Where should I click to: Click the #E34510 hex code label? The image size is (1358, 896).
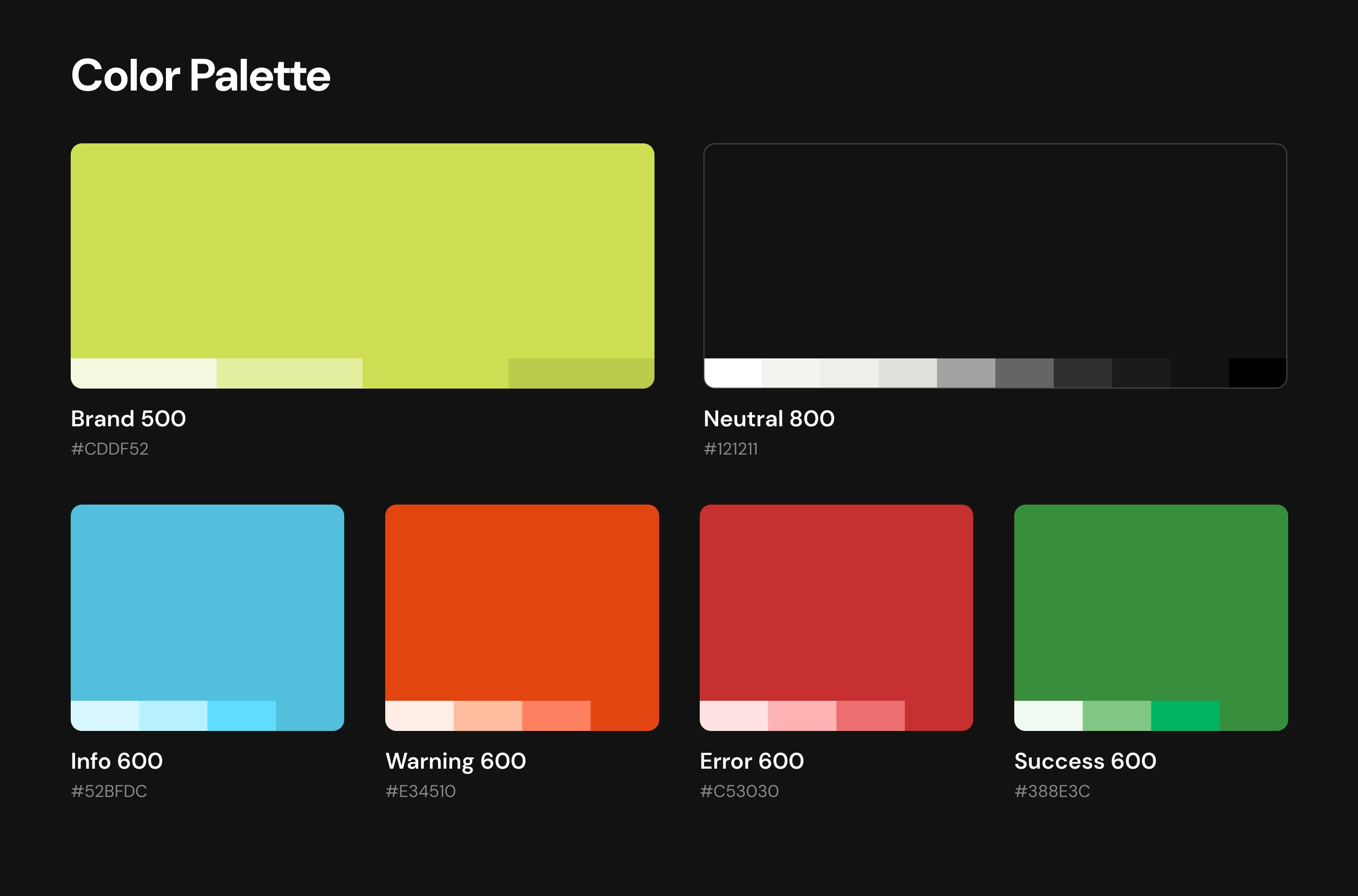[x=421, y=791]
